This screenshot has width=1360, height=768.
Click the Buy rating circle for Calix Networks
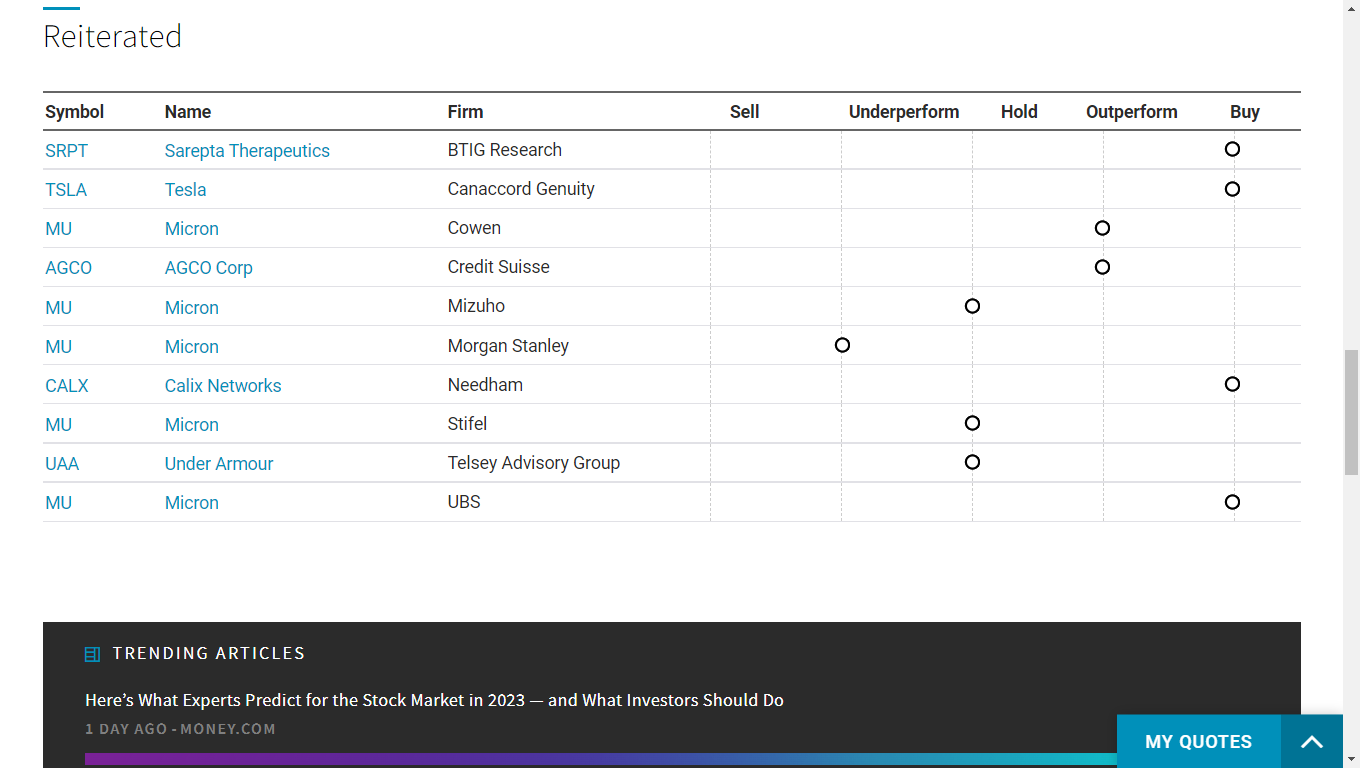tap(1232, 384)
